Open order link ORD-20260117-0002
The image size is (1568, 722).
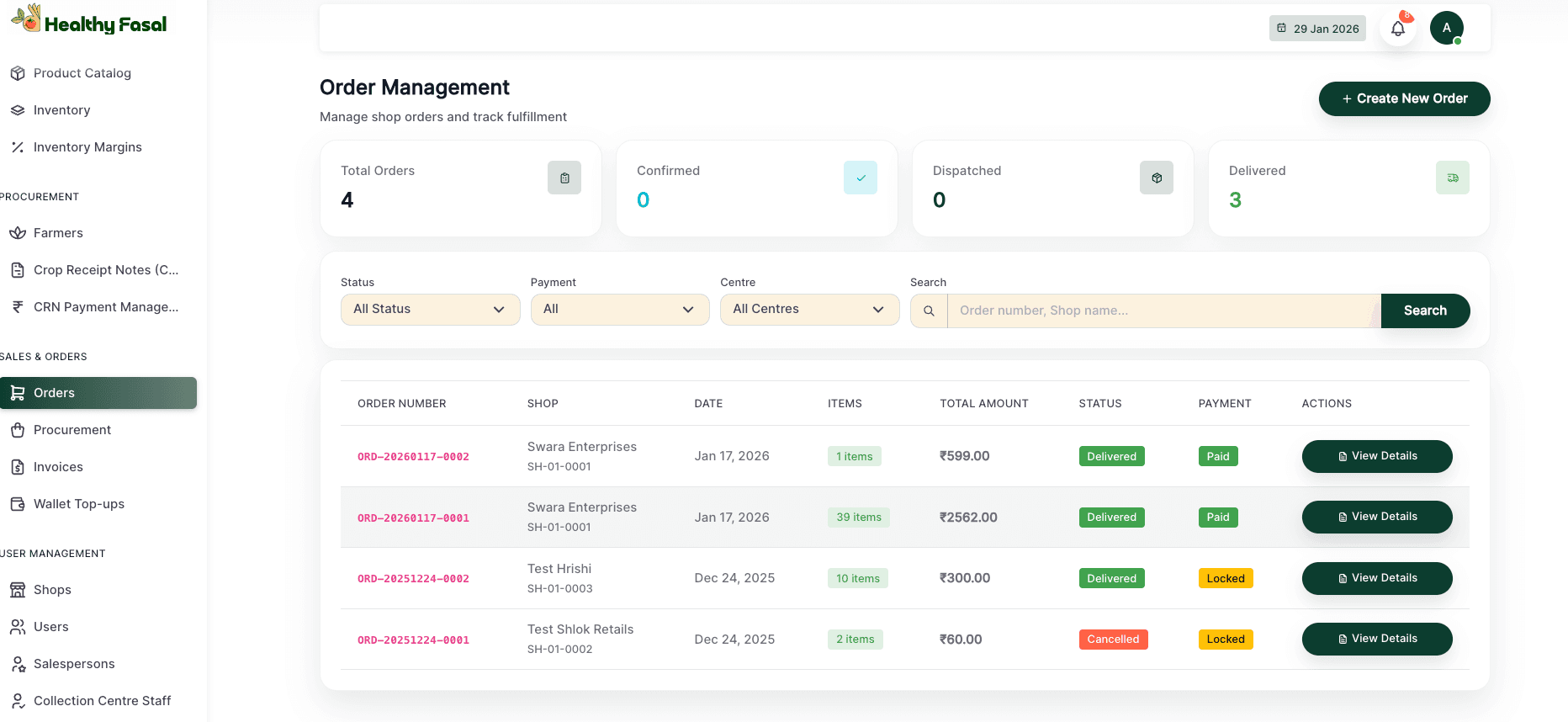click(x=413, y=457)
